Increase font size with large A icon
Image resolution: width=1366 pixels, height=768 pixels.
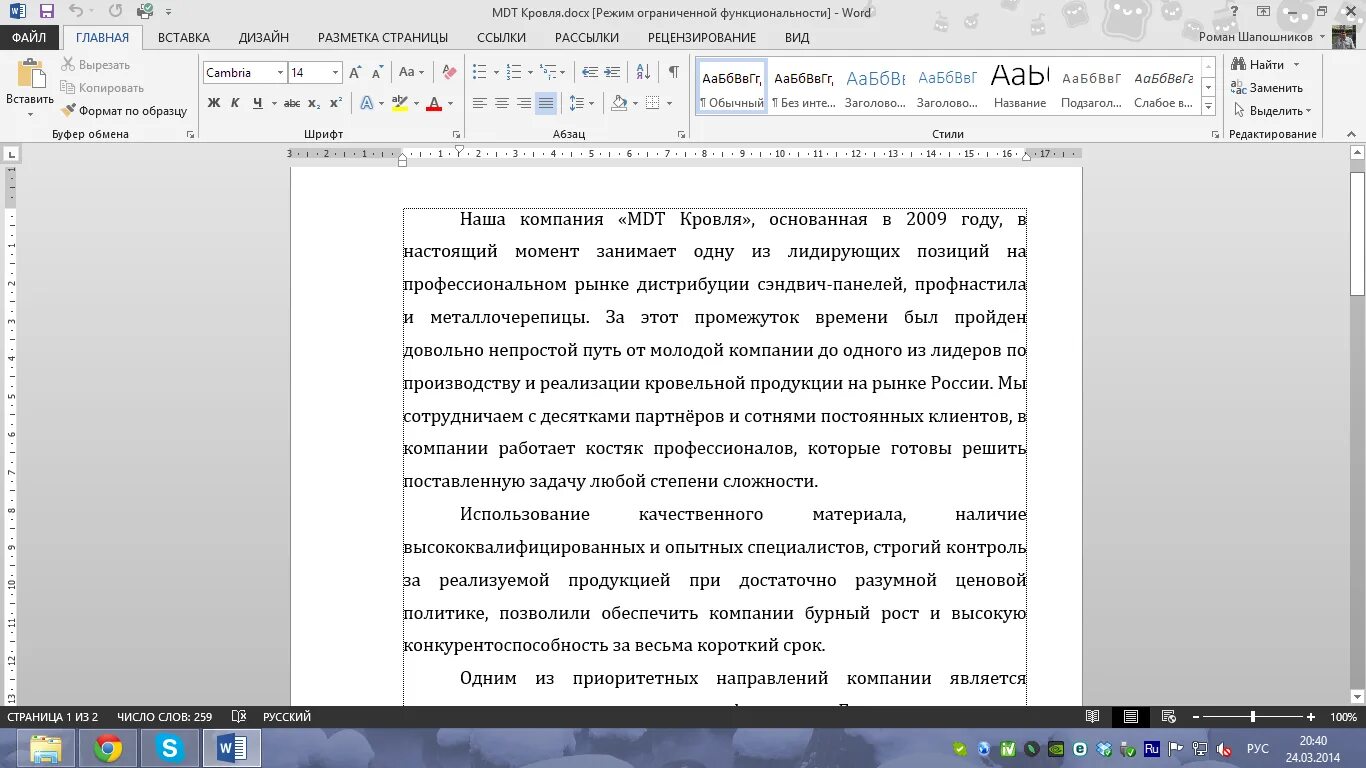click(355, 72)
